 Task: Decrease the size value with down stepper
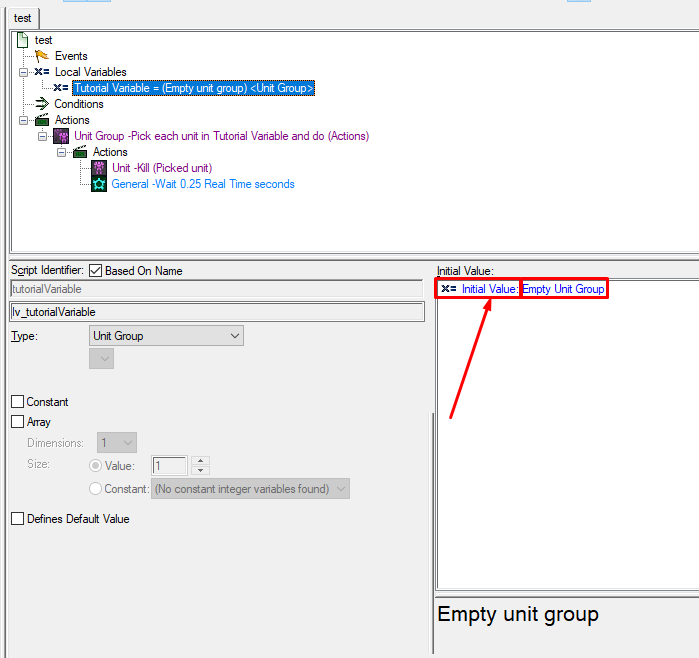201,470
